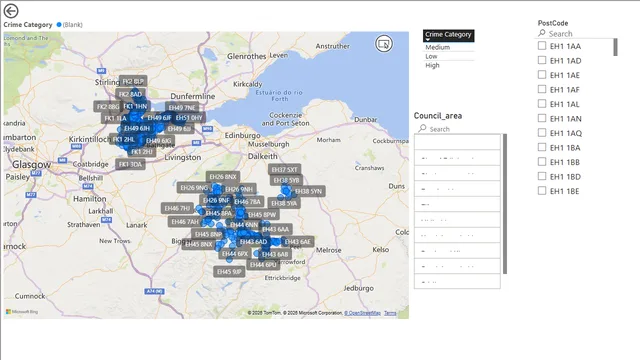Click the EH38 5YA map label
The width and height of the screenshot is (640, 360).
point(284,203)
